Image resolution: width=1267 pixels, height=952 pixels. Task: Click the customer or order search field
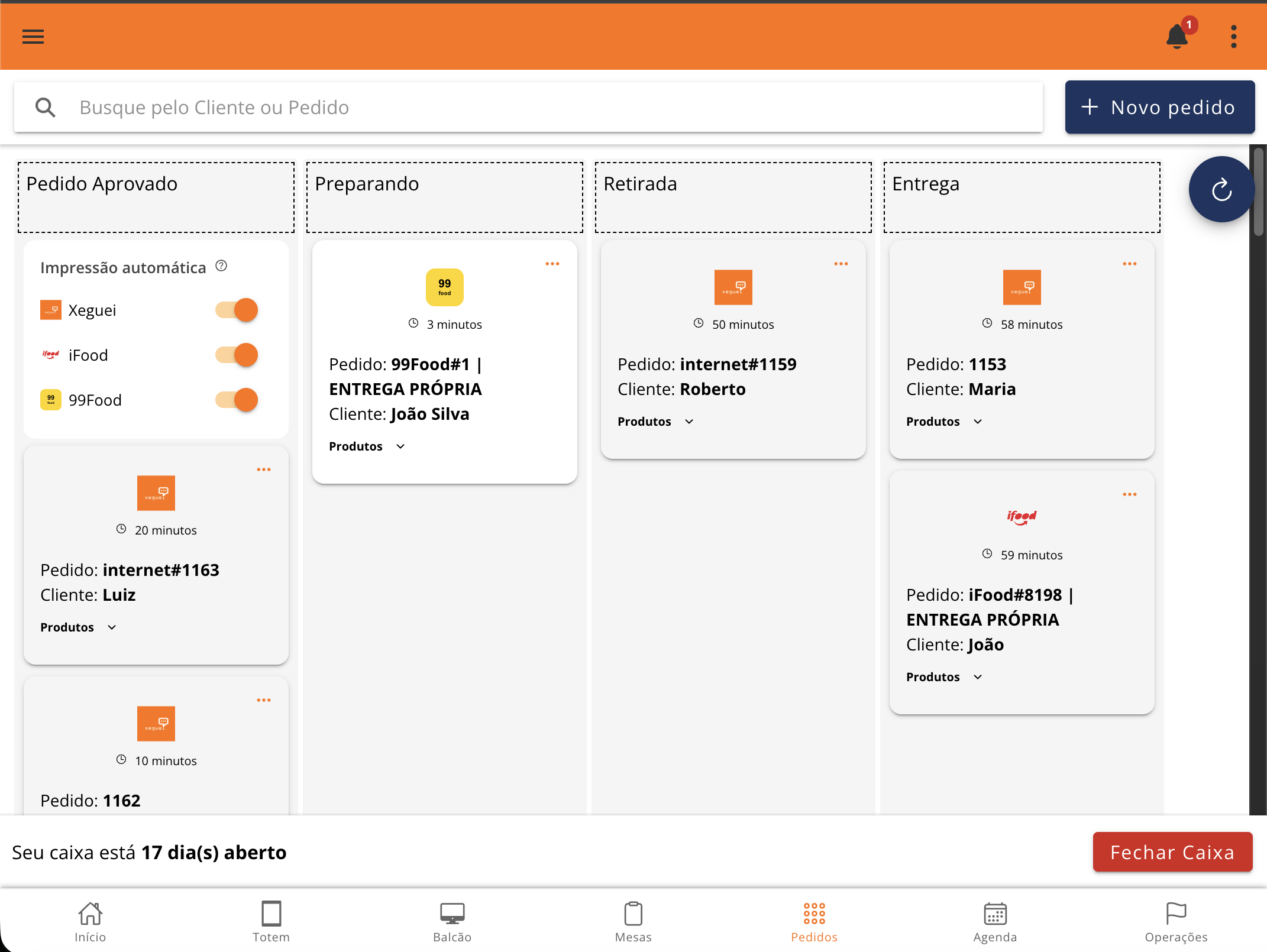click(528, 107)
